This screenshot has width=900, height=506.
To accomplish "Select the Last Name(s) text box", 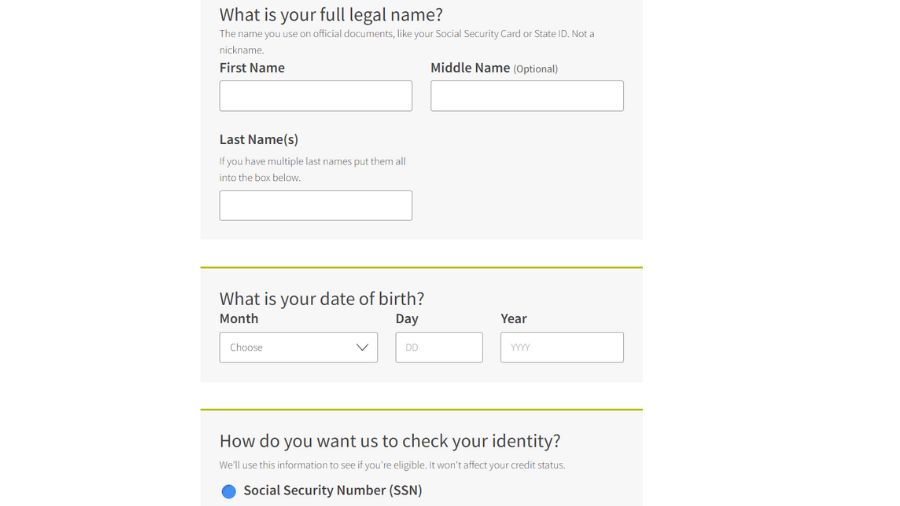I will point(316,205).
